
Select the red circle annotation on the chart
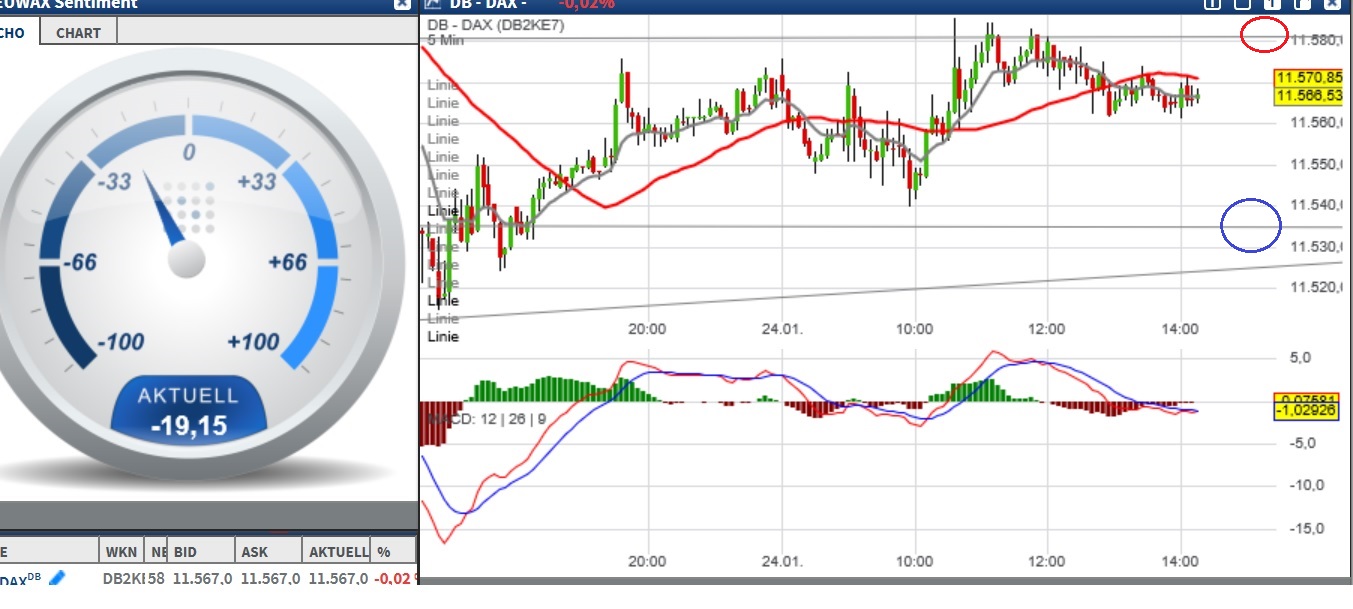1263,34
